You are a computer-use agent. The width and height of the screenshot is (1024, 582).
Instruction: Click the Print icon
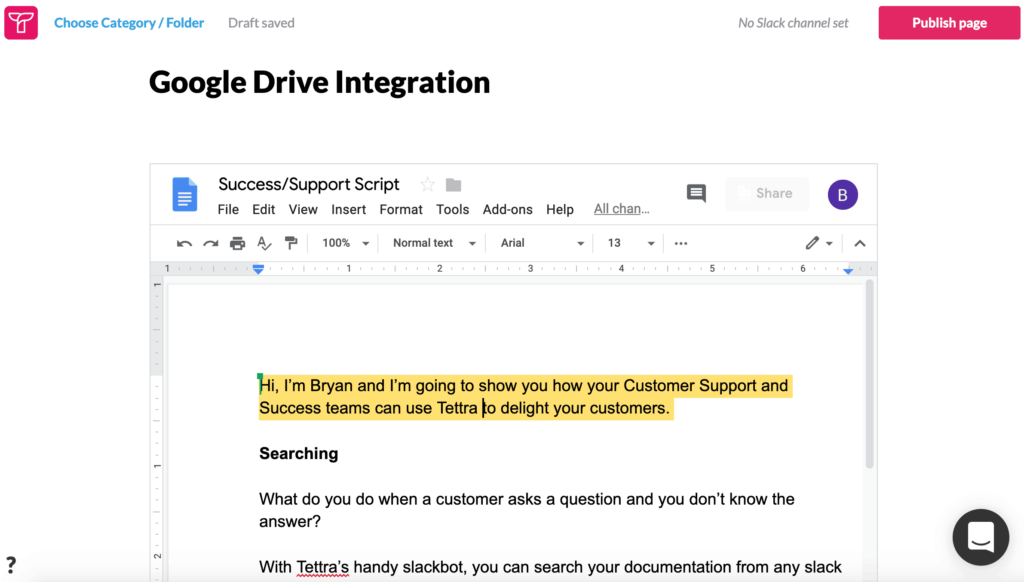click(x=237, y=244)
